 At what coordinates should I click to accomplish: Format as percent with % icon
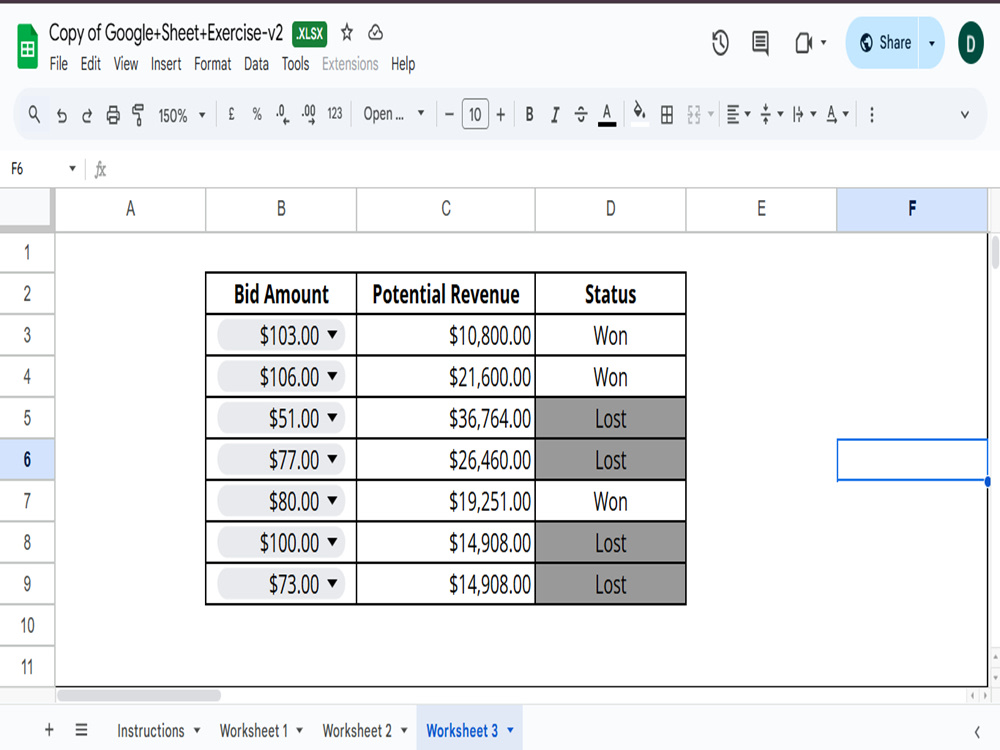256,114
